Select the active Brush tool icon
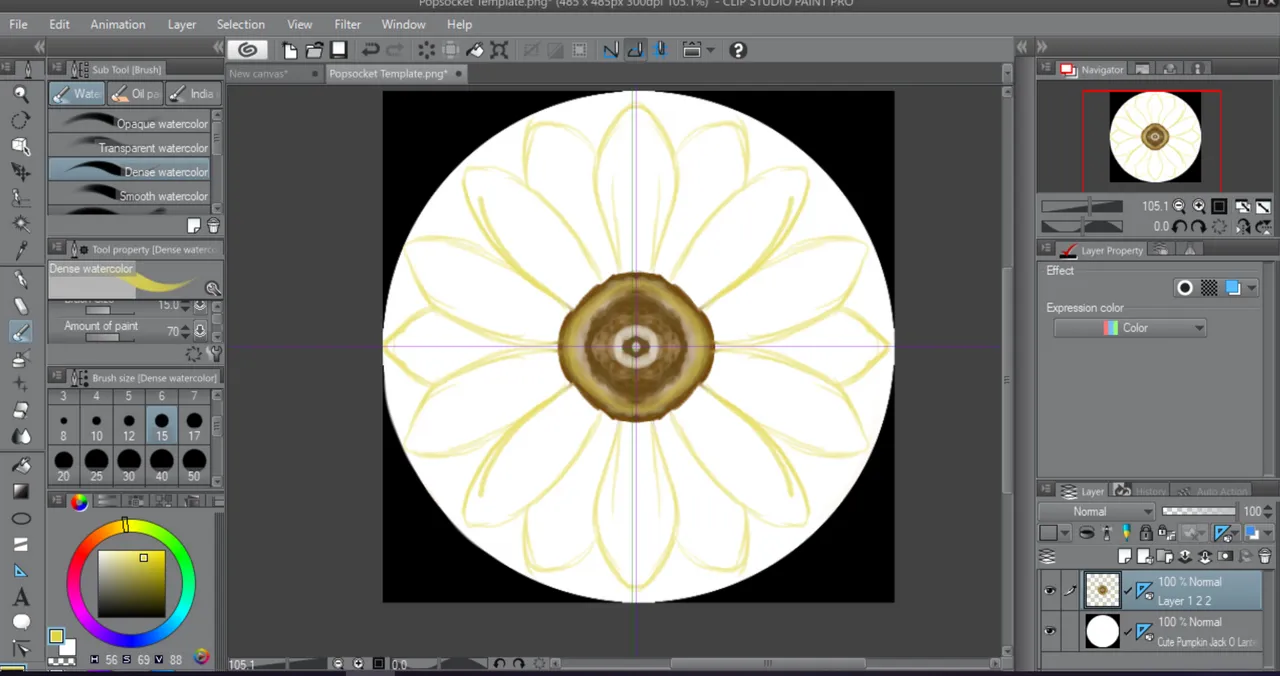This screenshot has height=676, width=1280. coord(21,333)
